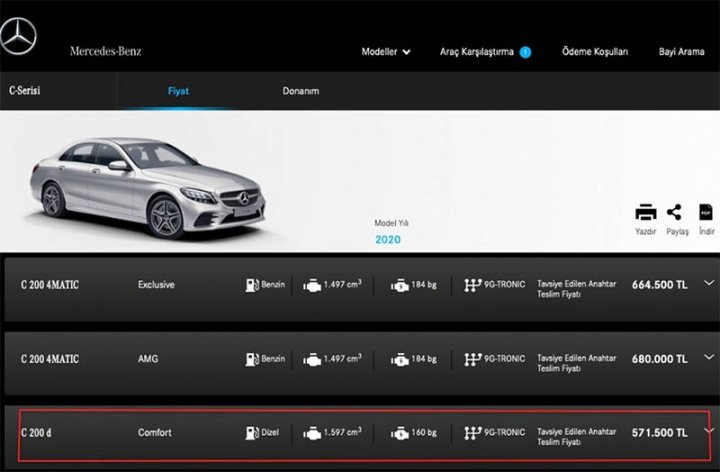Image resolution: width=720 pixels, height=472 pixels.
Task: Switch to the Fiyat tab
Action: tap(178, 91)
